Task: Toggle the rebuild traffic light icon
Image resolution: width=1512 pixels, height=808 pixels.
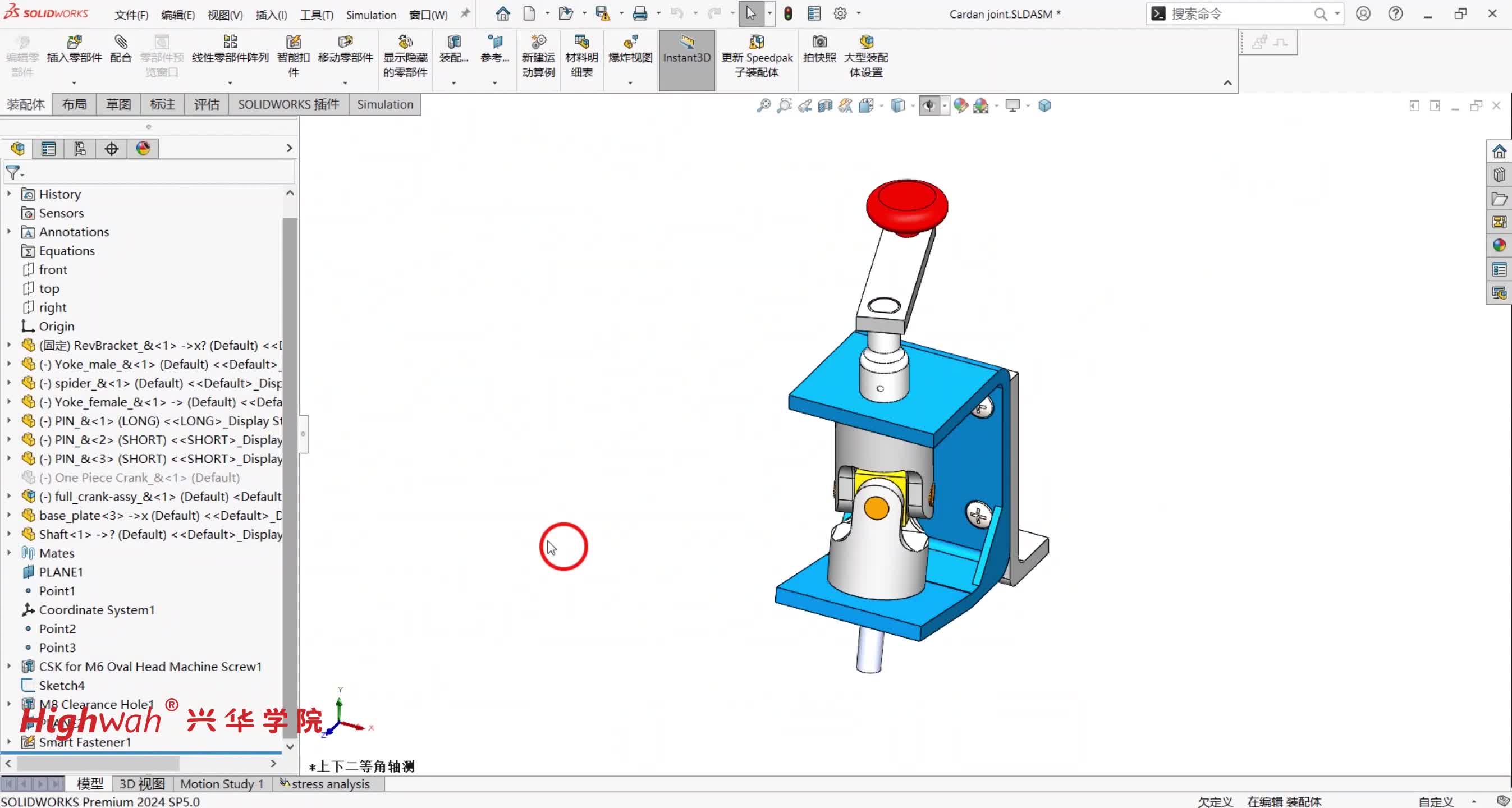Action: [787, 13]
